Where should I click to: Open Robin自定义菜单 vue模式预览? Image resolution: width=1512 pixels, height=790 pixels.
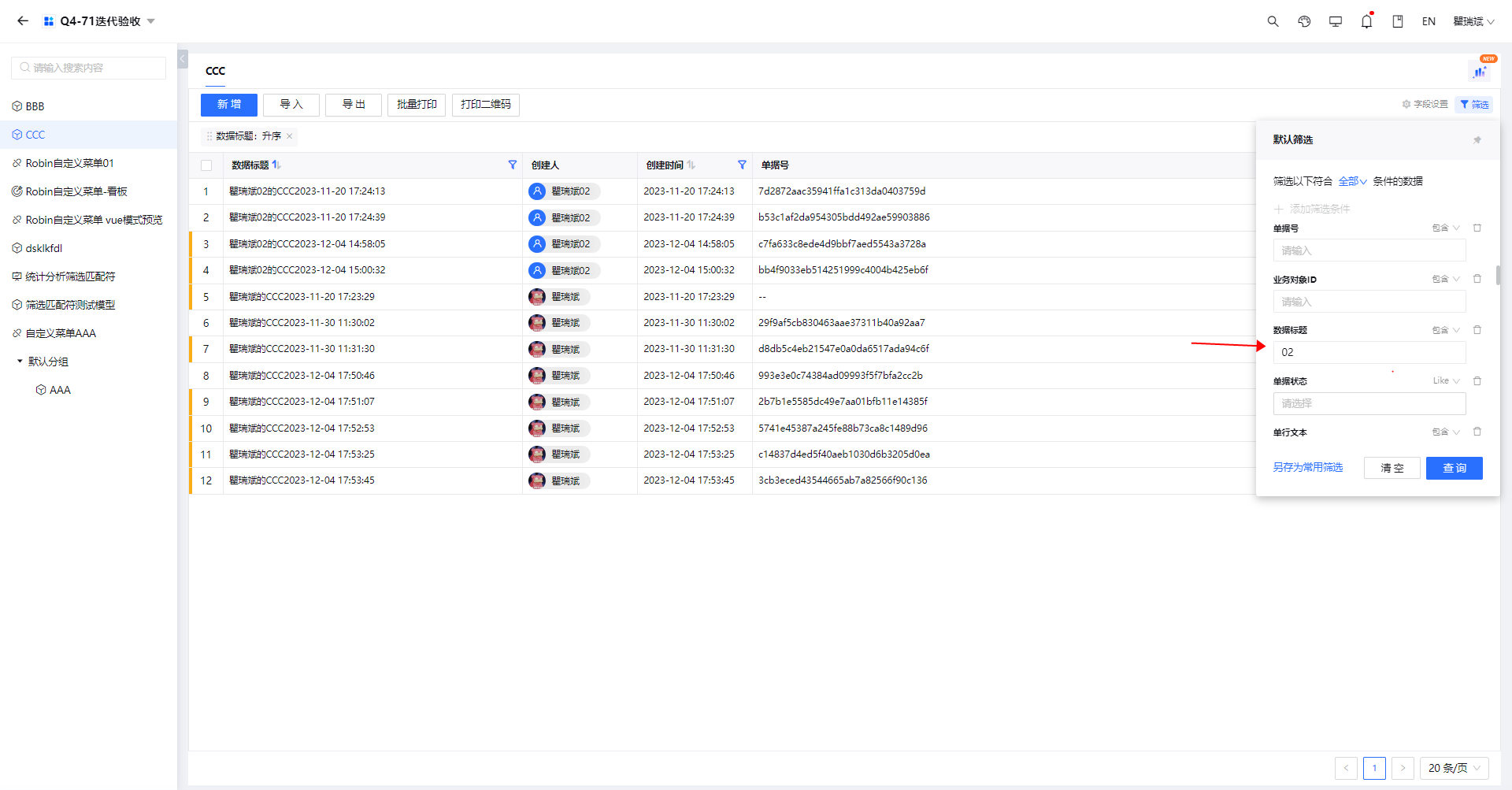pyautogui.click(x=88, y=220)
